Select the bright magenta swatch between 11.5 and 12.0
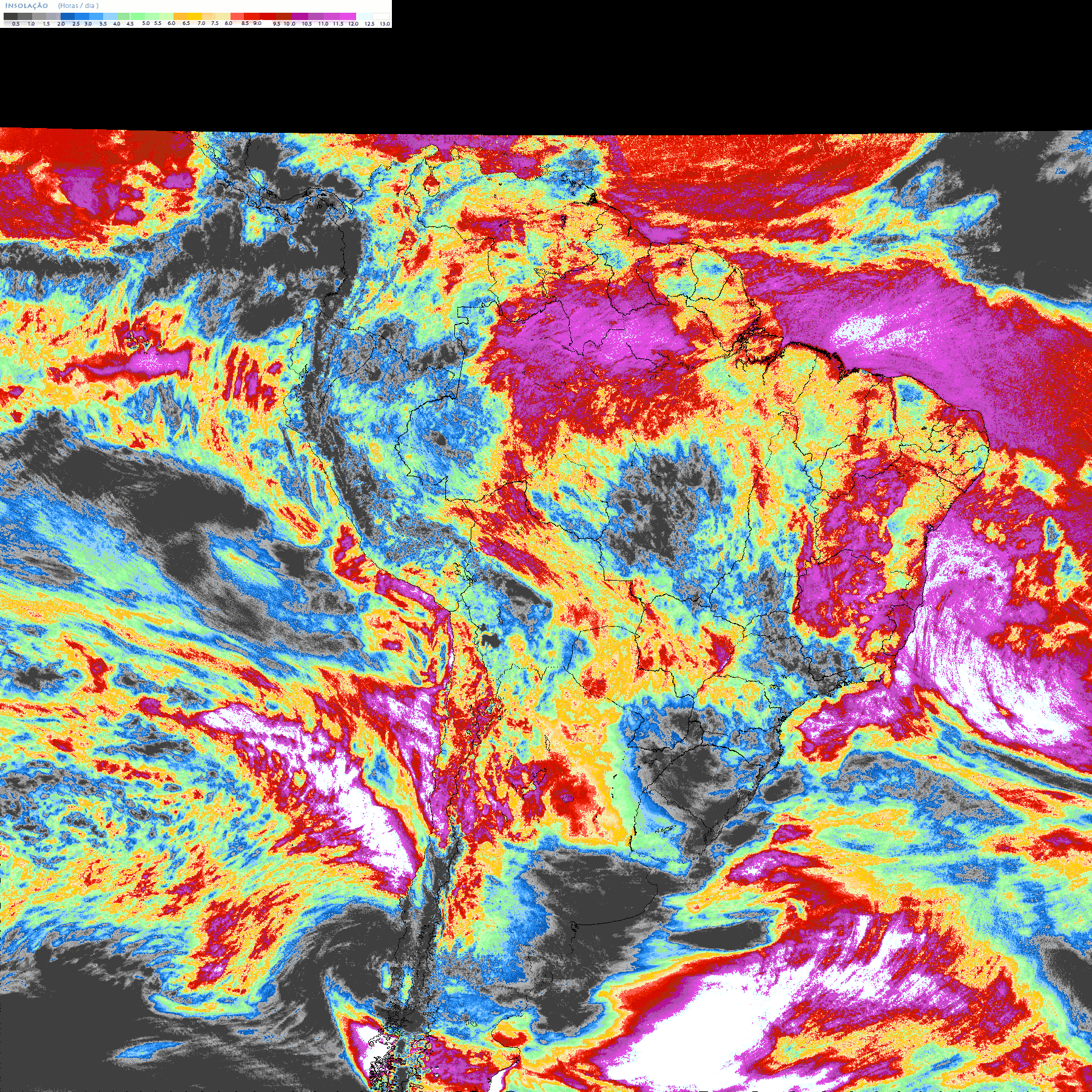Viewport: 1092px width, 1092px height. [x=348, y=16]
